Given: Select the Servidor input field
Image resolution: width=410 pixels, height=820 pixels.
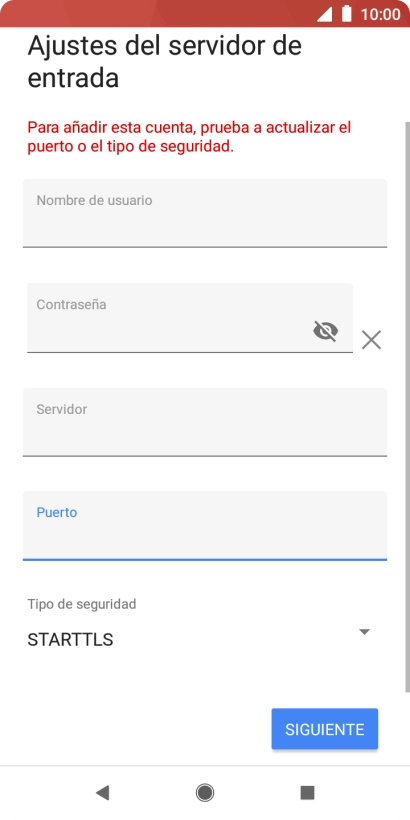Looking at the screenshot, I should point(205,422).
